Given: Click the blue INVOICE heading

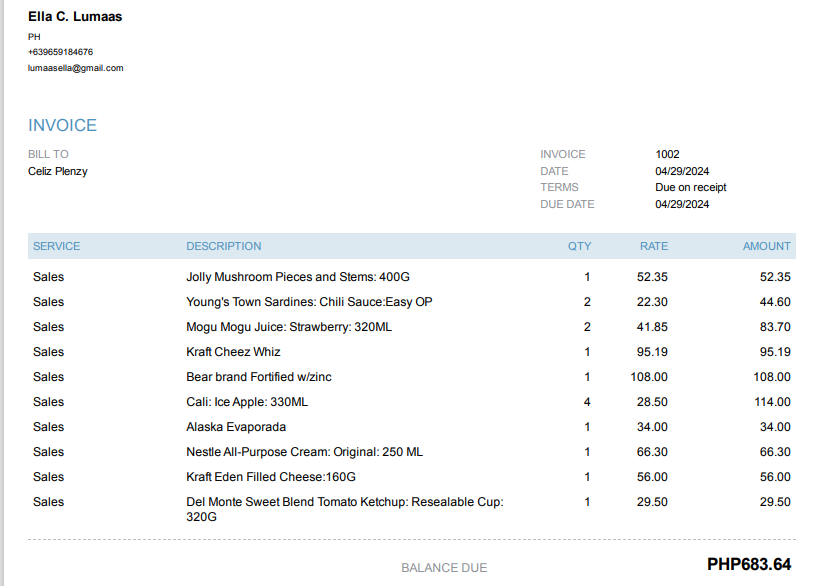Looking at the screenshot, I should pyautogui.click(x=63, y=125).
